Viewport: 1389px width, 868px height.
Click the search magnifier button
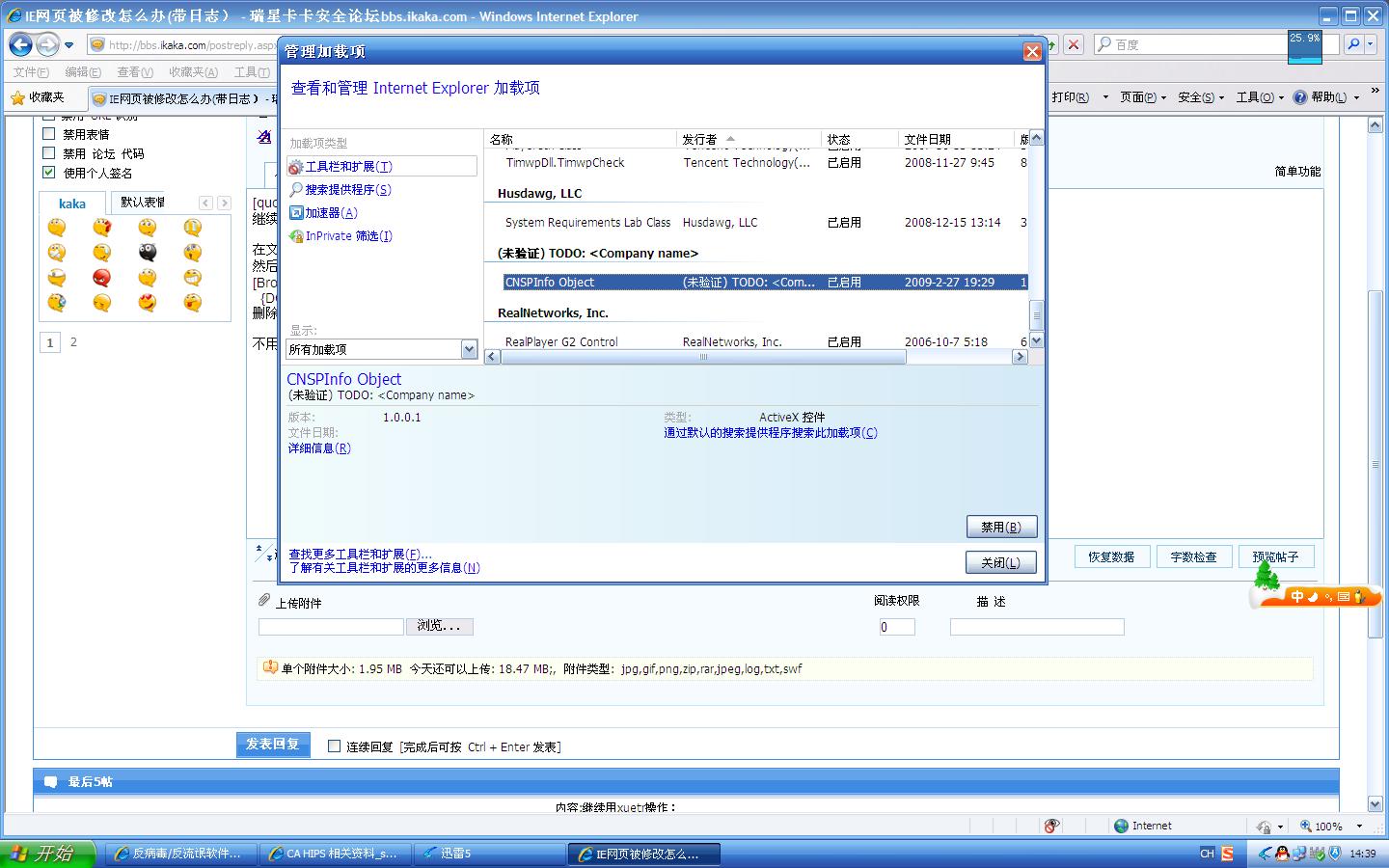(1354, 44)
